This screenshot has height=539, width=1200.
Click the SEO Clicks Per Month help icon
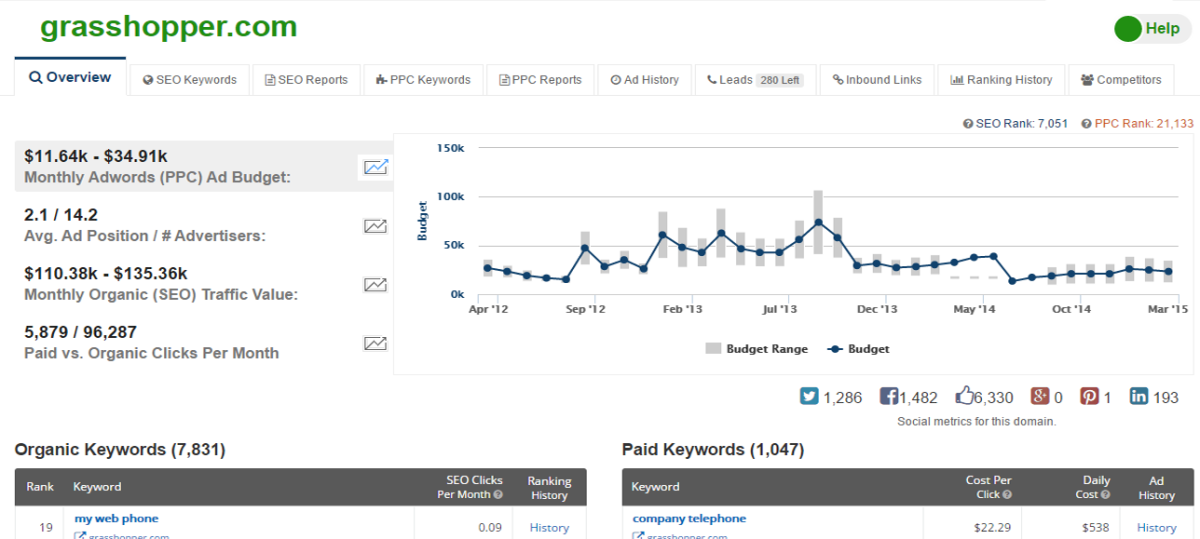click(x=498, y=495)
